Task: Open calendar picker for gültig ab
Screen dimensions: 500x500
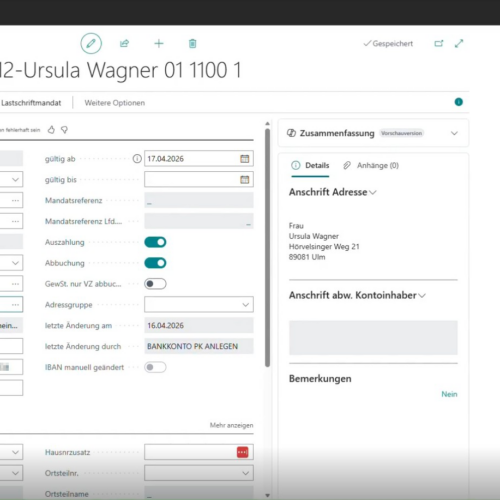Action: click(x=245, y=159)
